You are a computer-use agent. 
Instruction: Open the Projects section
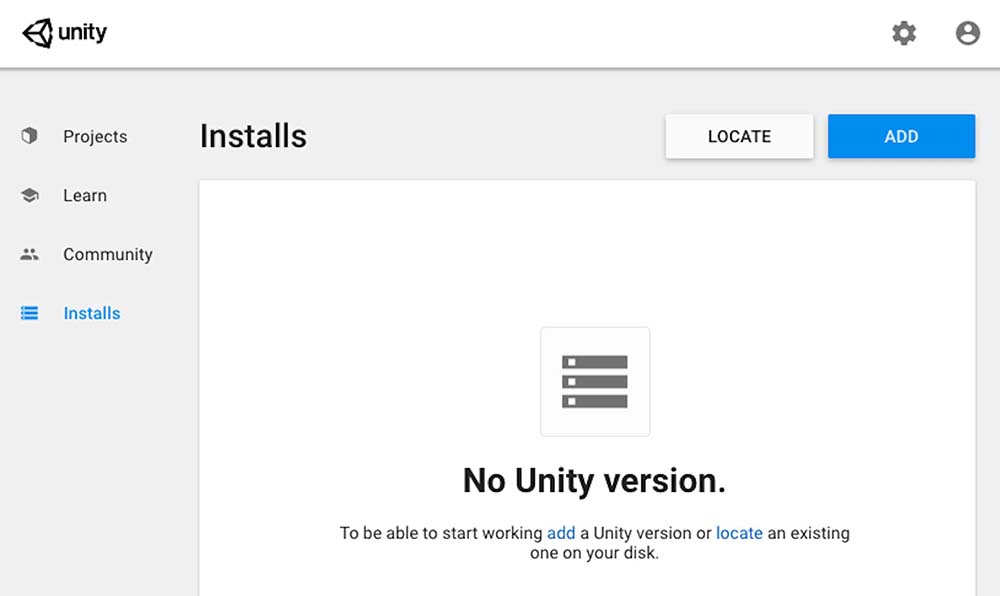coord(95,136)
